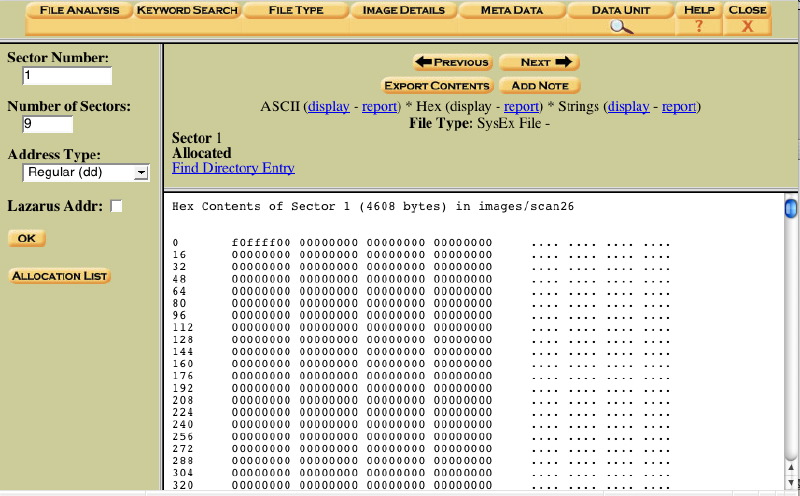Click the Close tab label
Screen dimensions: 800x496
tap(747, 10)
